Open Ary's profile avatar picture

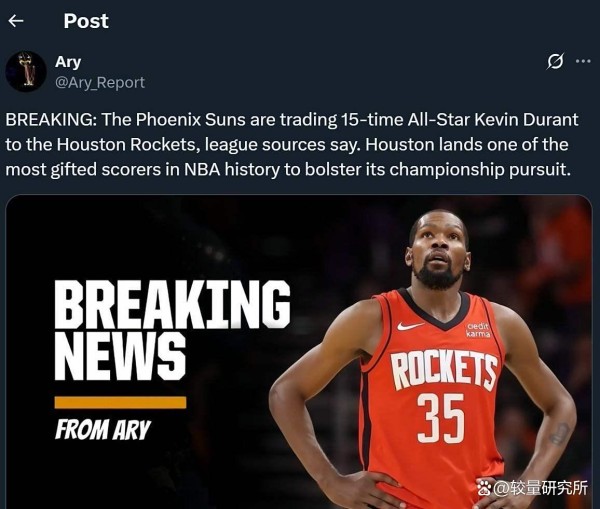point(26,72)
